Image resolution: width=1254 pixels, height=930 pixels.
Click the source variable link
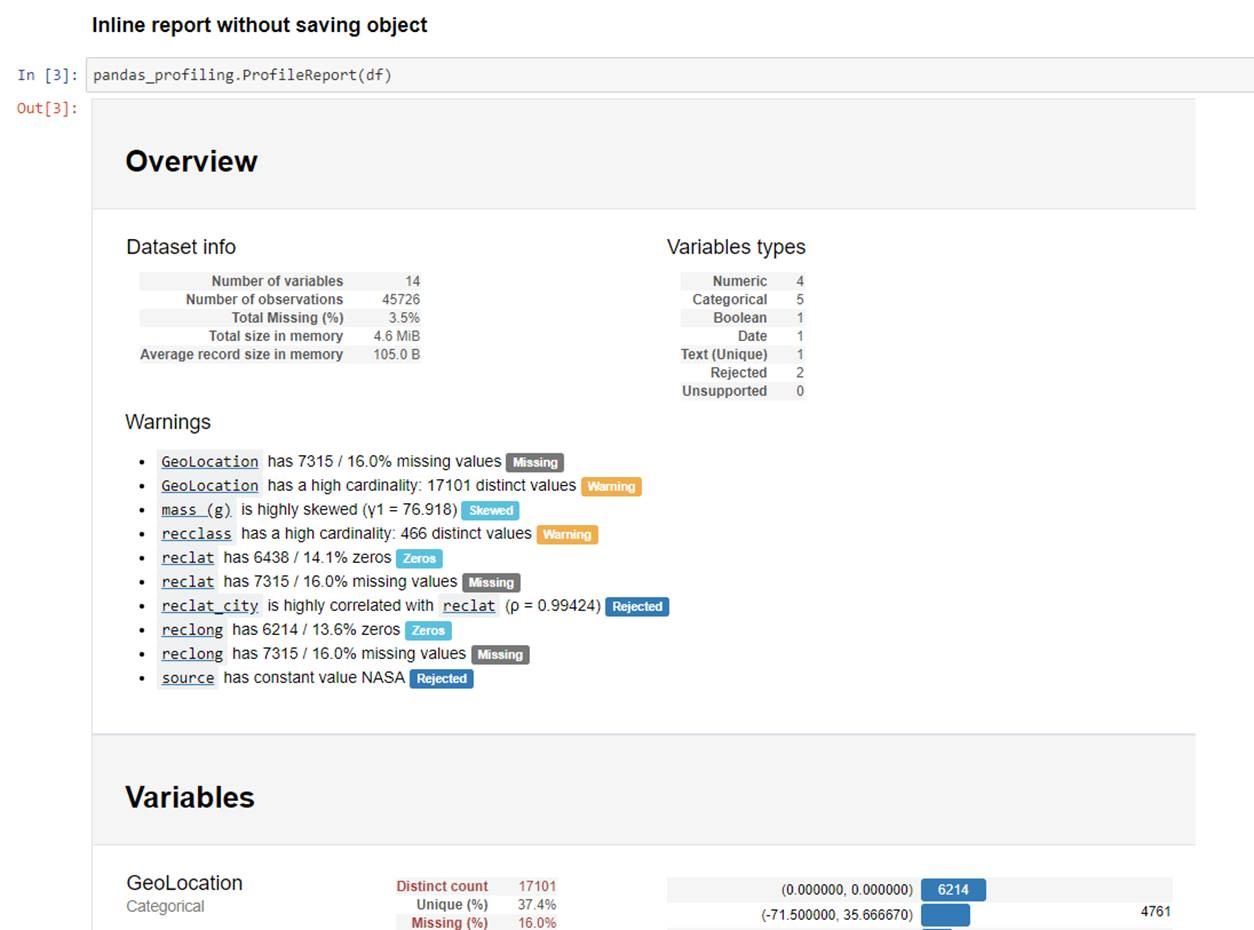click(x=188, y=678)
